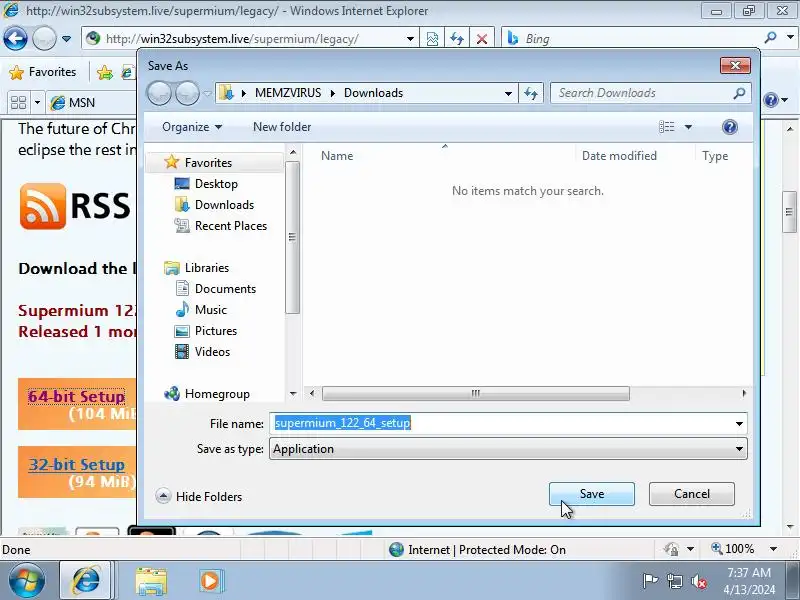Click IE back button
This screenshot has width=800, height=600.
15,38
